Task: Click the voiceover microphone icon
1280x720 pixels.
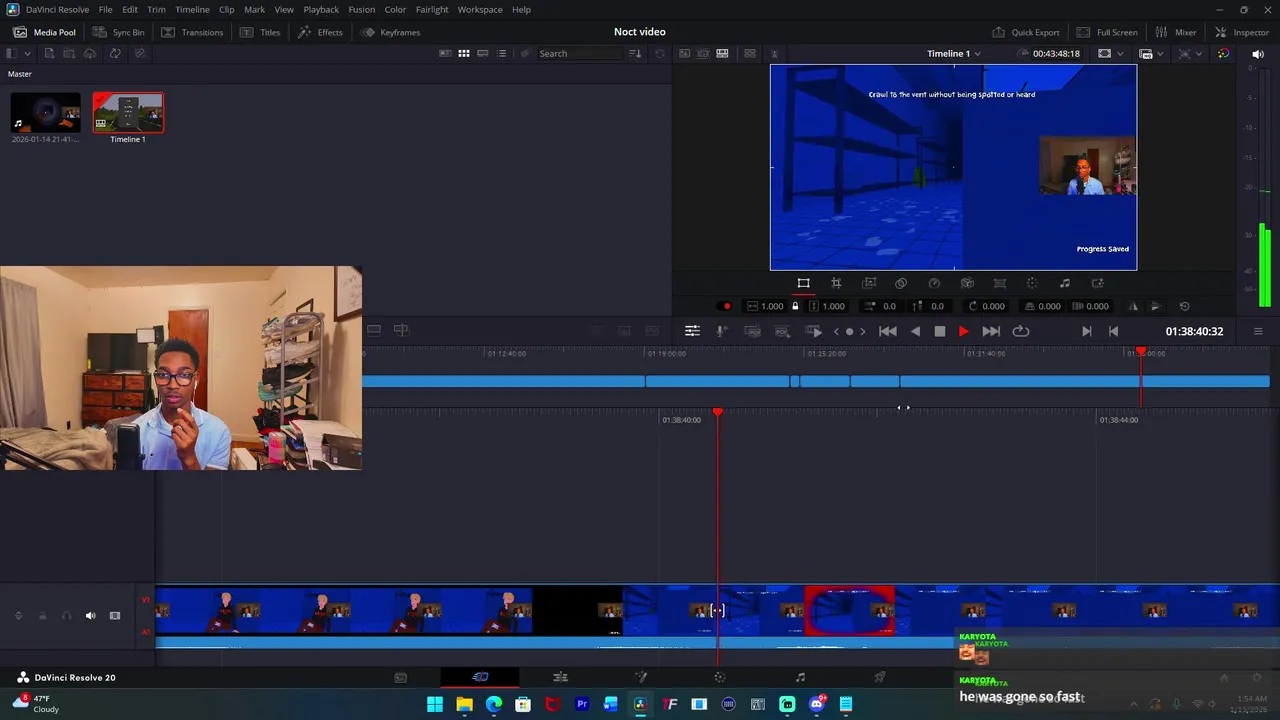Action: 722,331
